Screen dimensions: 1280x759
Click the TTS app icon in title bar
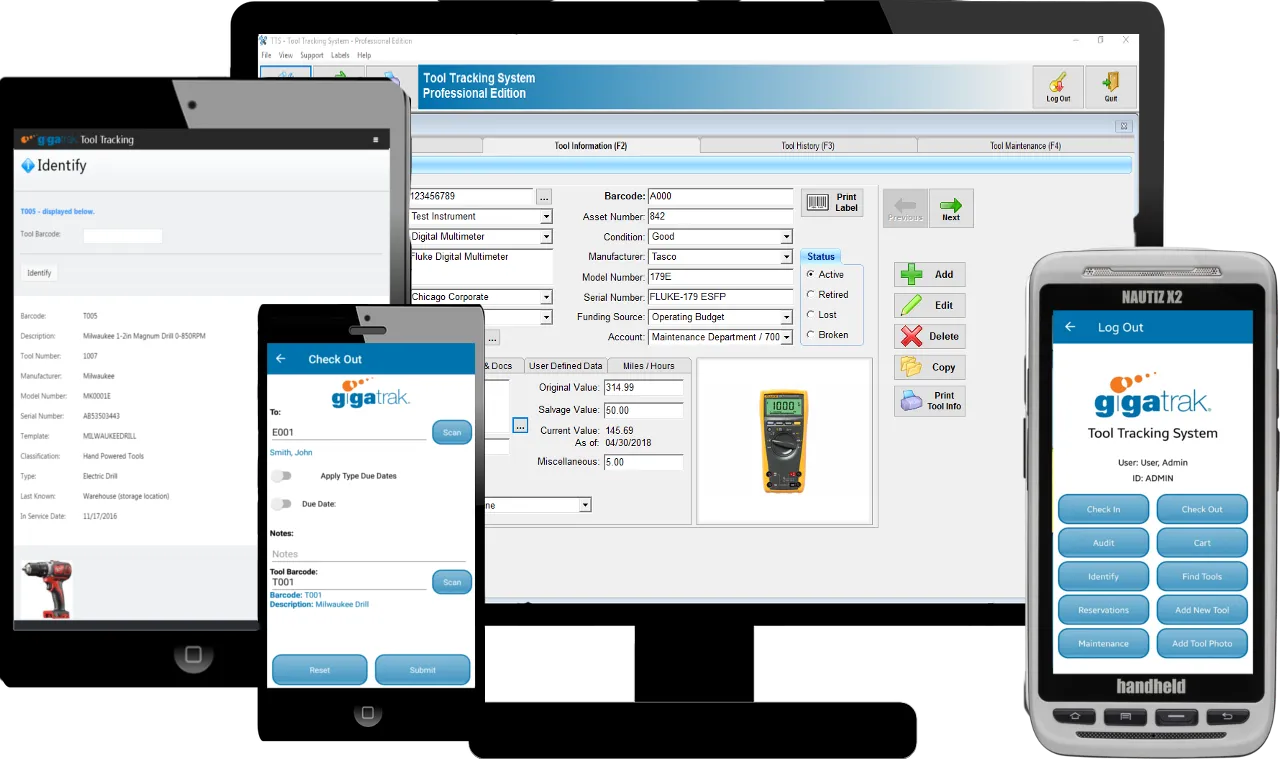[264, 41]
